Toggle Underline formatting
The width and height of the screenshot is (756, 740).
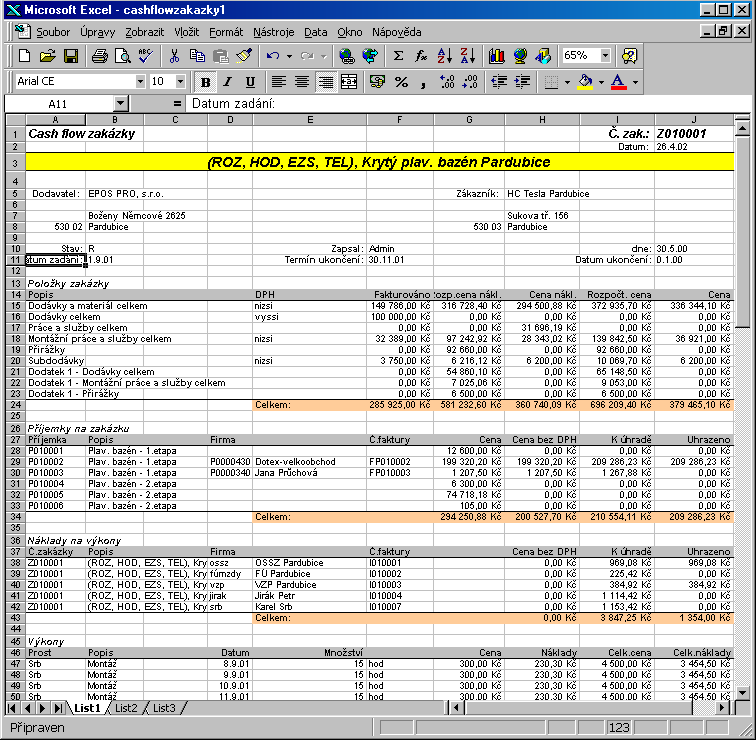(250, 81)
